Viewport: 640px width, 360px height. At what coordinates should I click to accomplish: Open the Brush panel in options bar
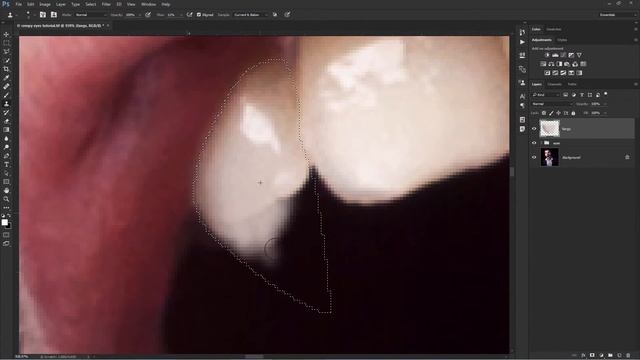pos(43,15)
